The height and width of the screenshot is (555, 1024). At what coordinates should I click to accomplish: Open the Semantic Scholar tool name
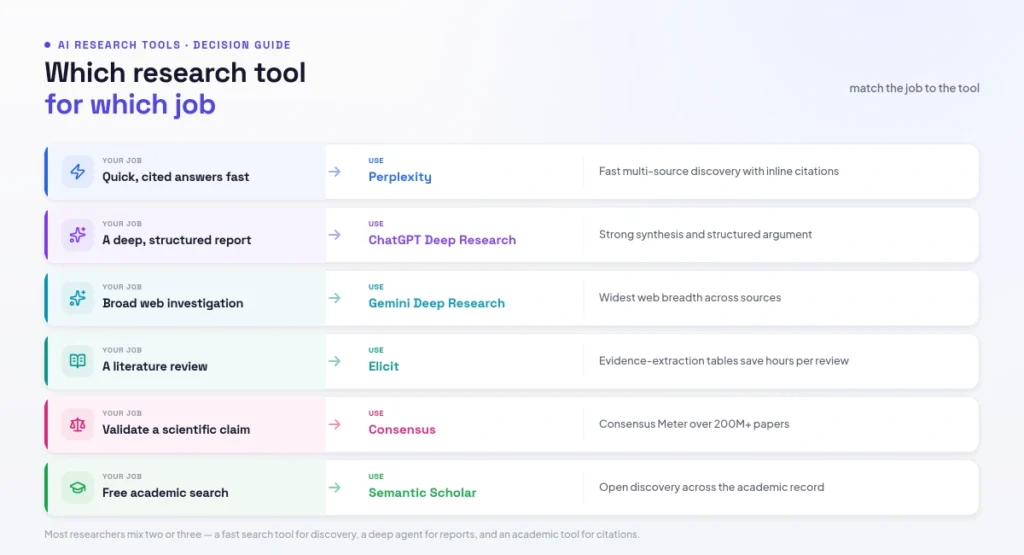point(423,493)
